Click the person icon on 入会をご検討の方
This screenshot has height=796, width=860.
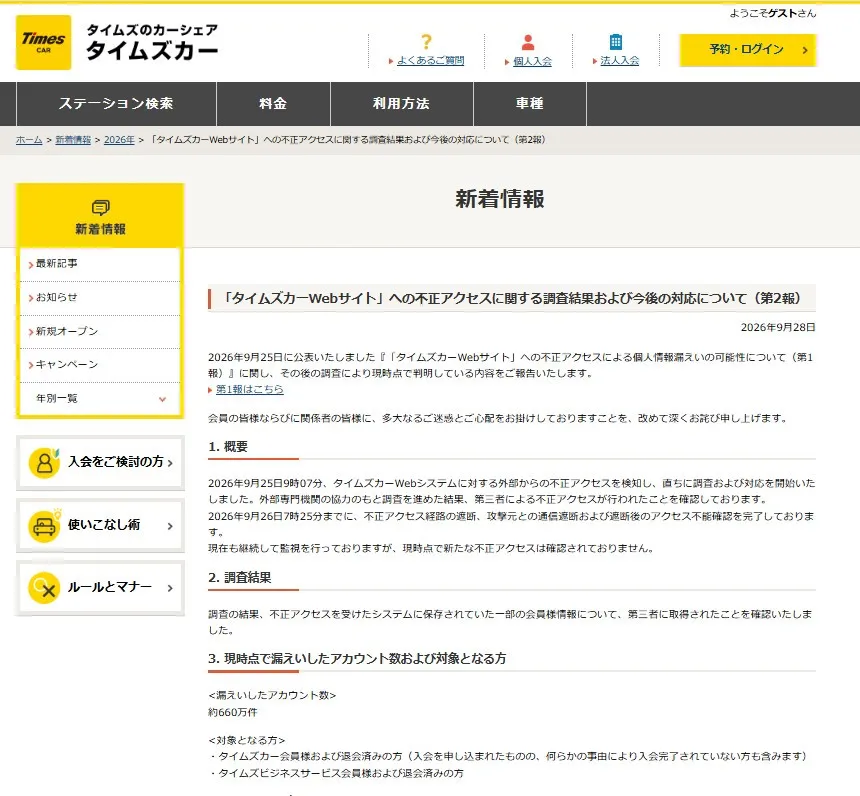(x=44, y=463)
